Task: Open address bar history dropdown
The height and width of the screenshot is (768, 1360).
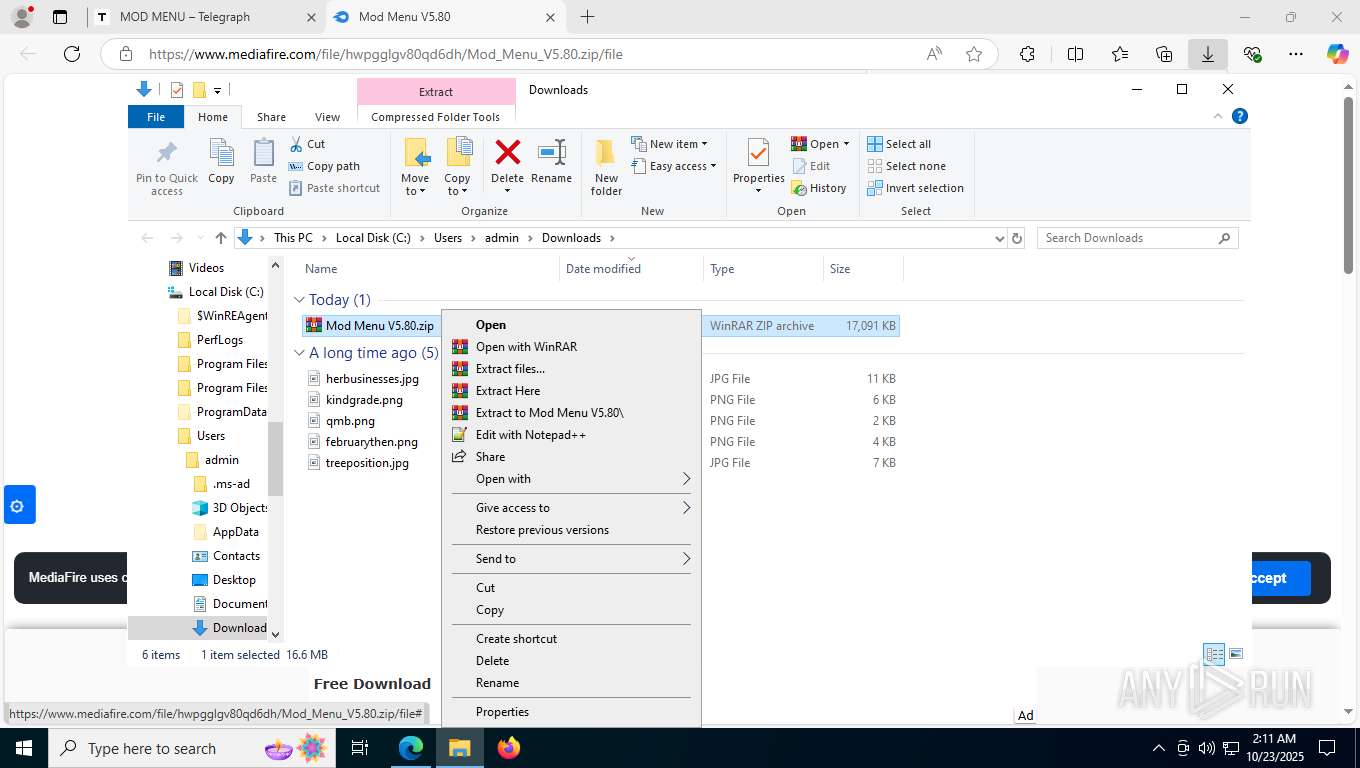Action: (999, 238)
